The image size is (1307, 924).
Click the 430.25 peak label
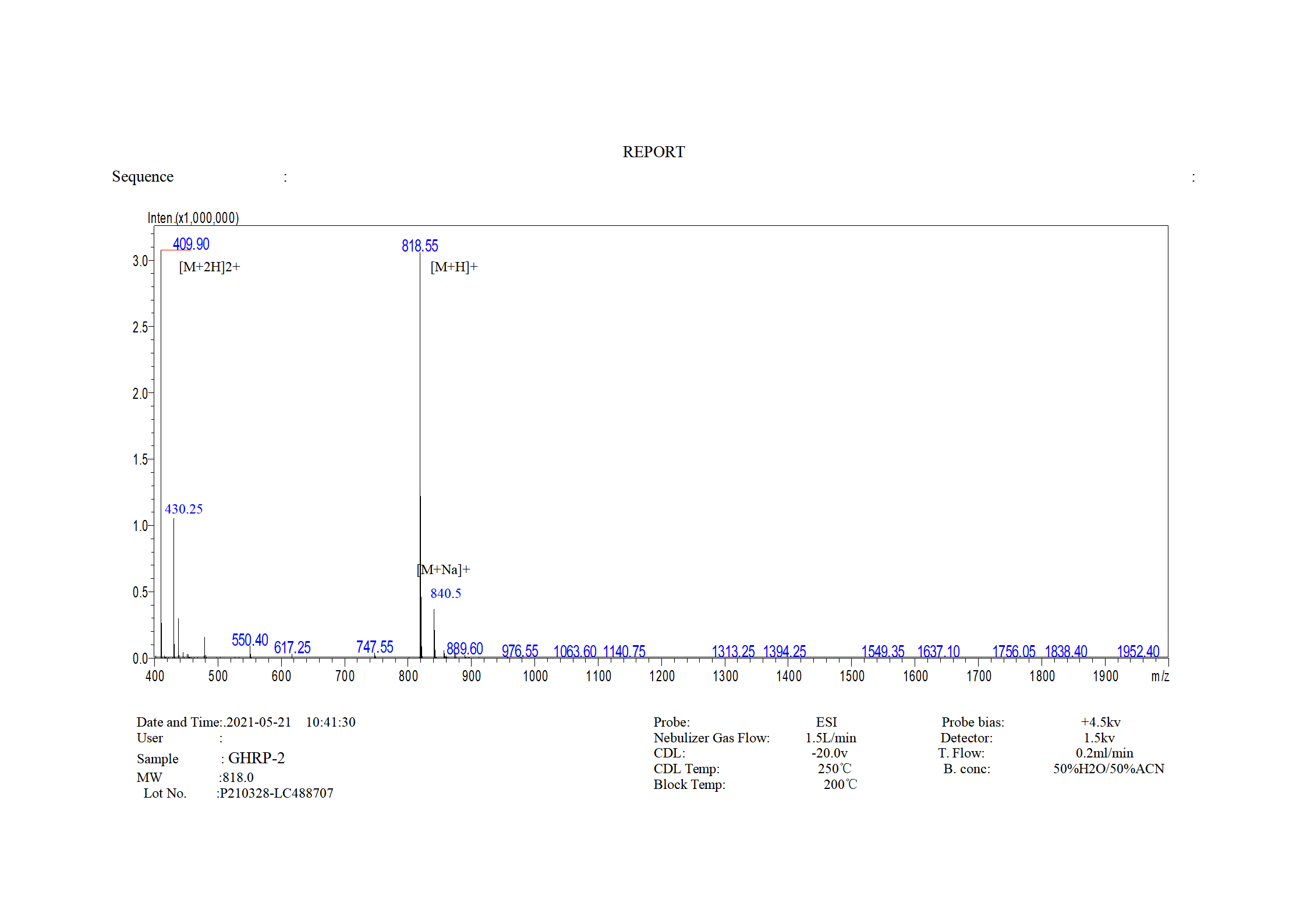[183, 509]
